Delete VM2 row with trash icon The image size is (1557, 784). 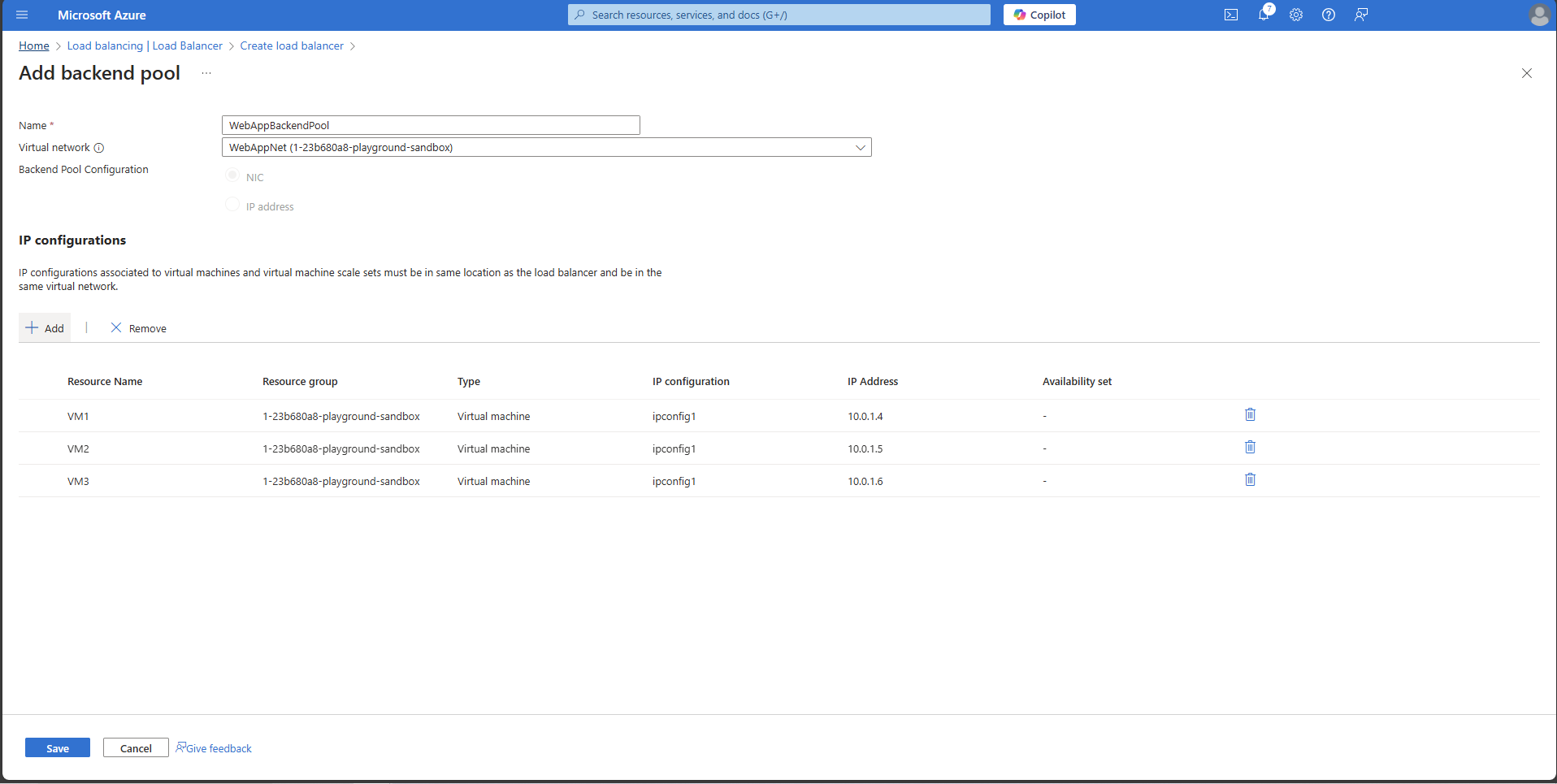point(1250,448)
